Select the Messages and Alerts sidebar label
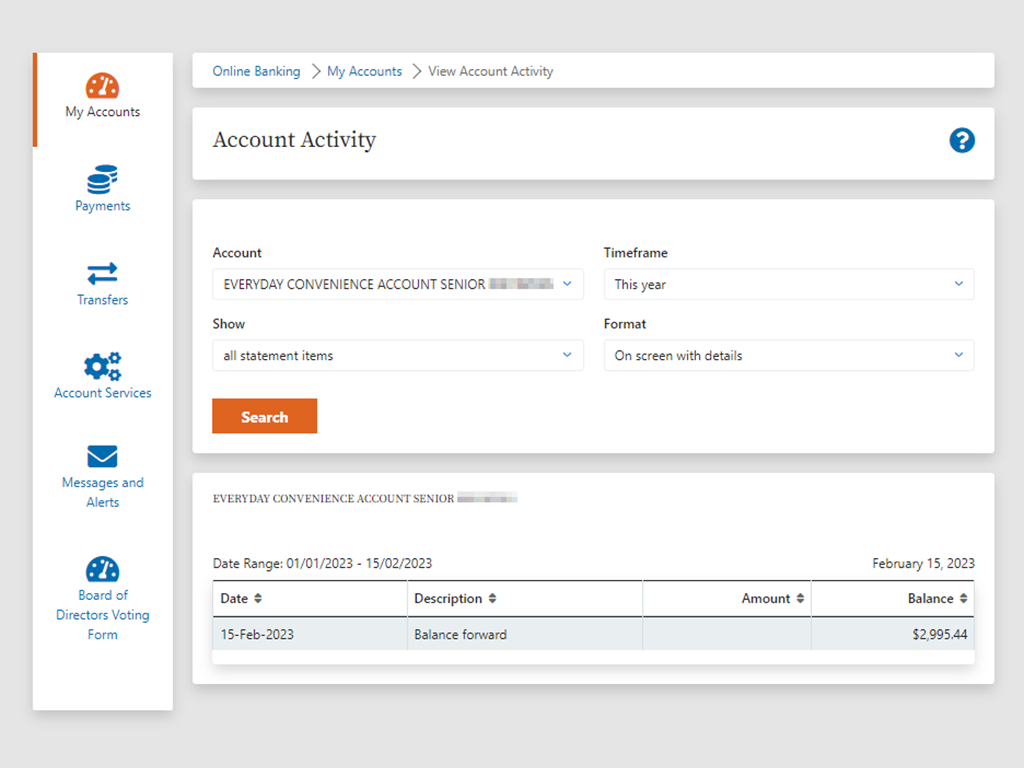The width and height of the screenshot is (1024, 768). [x=103, y=492]
